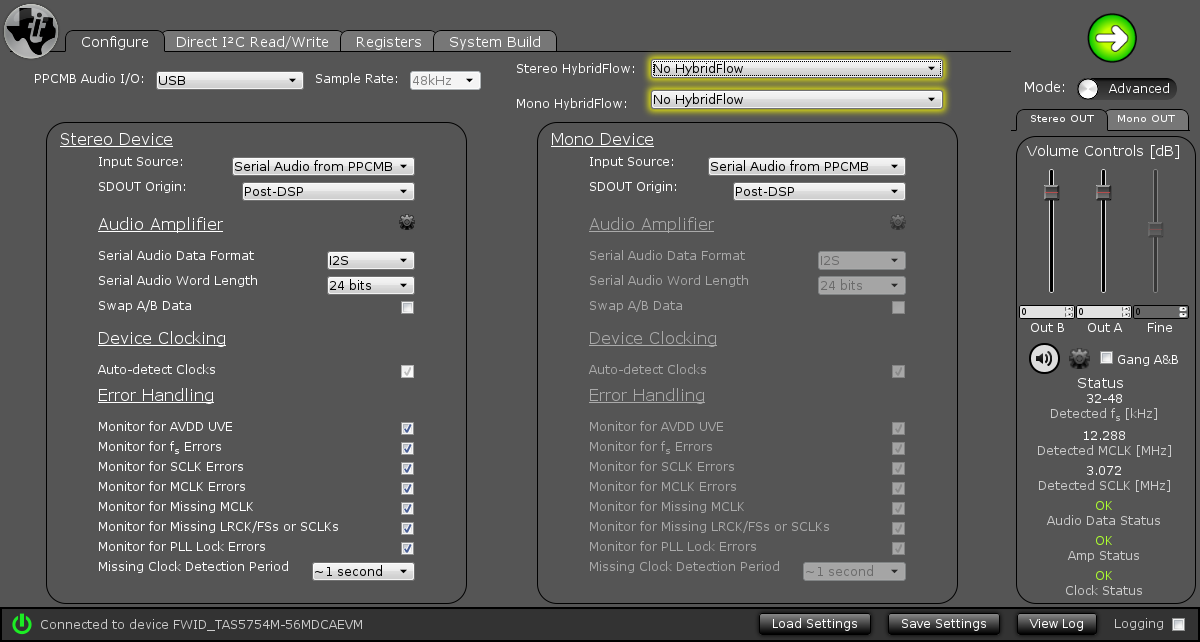Open the Mono OUT tab
Viewport: 1200px width, 642px height.
point(1147,119)
